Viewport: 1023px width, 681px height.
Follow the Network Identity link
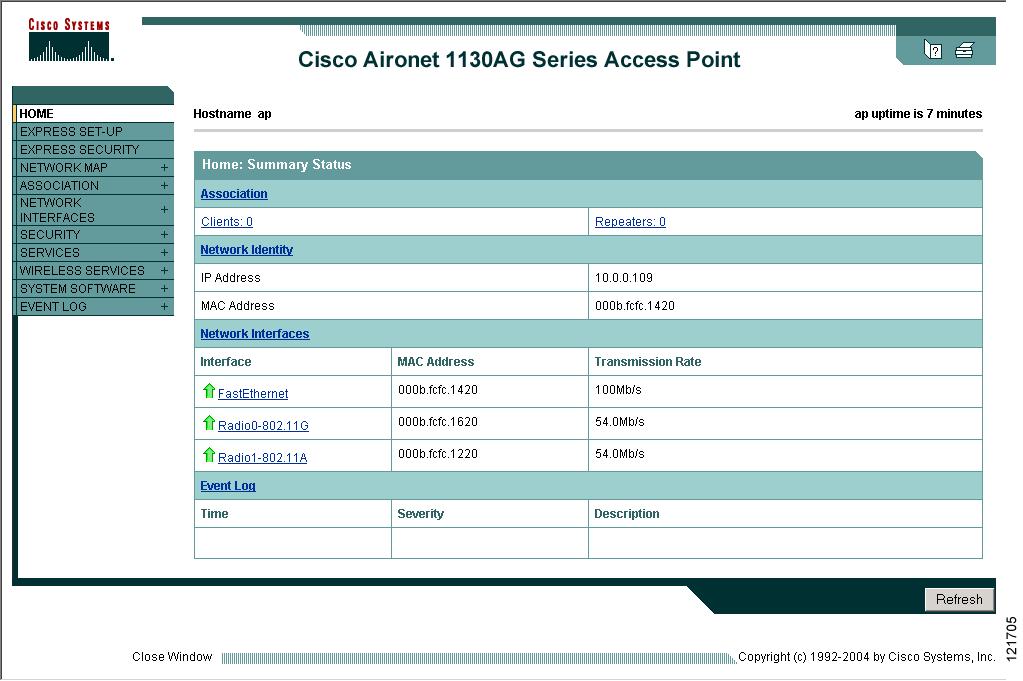click(x=247, y=250)
